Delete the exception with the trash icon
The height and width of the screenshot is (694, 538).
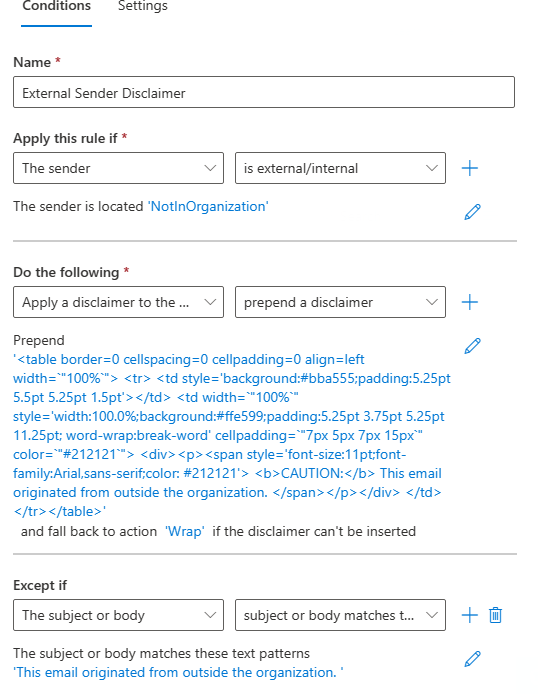click(495, 615)
